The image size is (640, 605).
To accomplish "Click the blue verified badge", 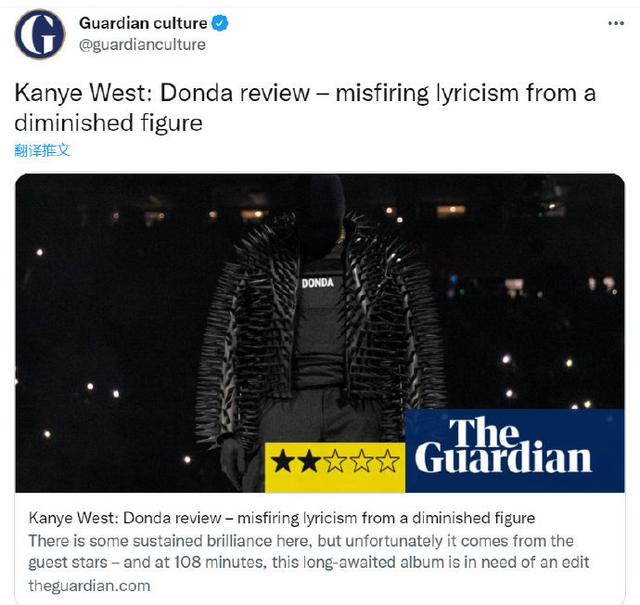I will click(220, 23).
